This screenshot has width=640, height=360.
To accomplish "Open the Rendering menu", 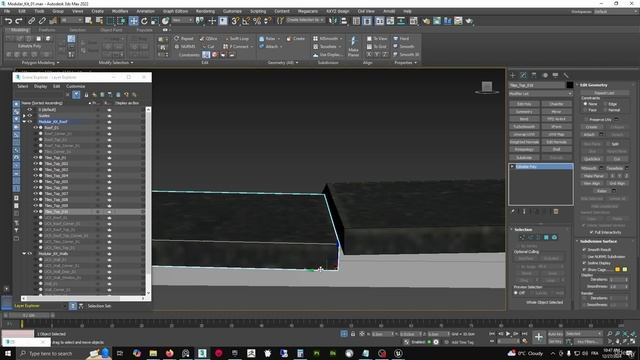I will tap(205, 11).
